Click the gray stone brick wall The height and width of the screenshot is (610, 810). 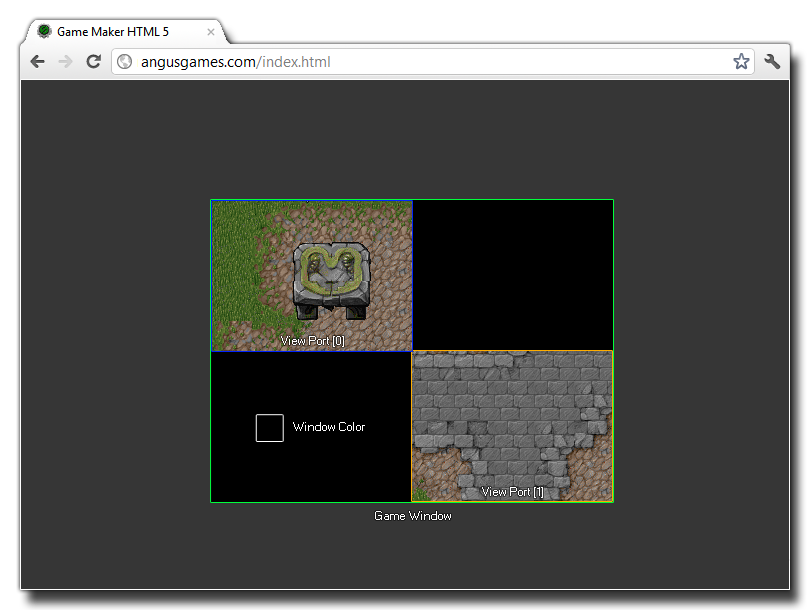tap(500, 410)
